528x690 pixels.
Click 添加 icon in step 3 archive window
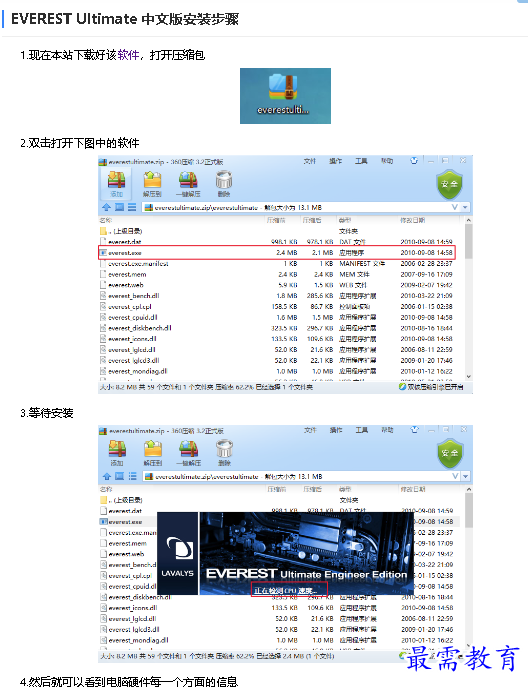117,453
